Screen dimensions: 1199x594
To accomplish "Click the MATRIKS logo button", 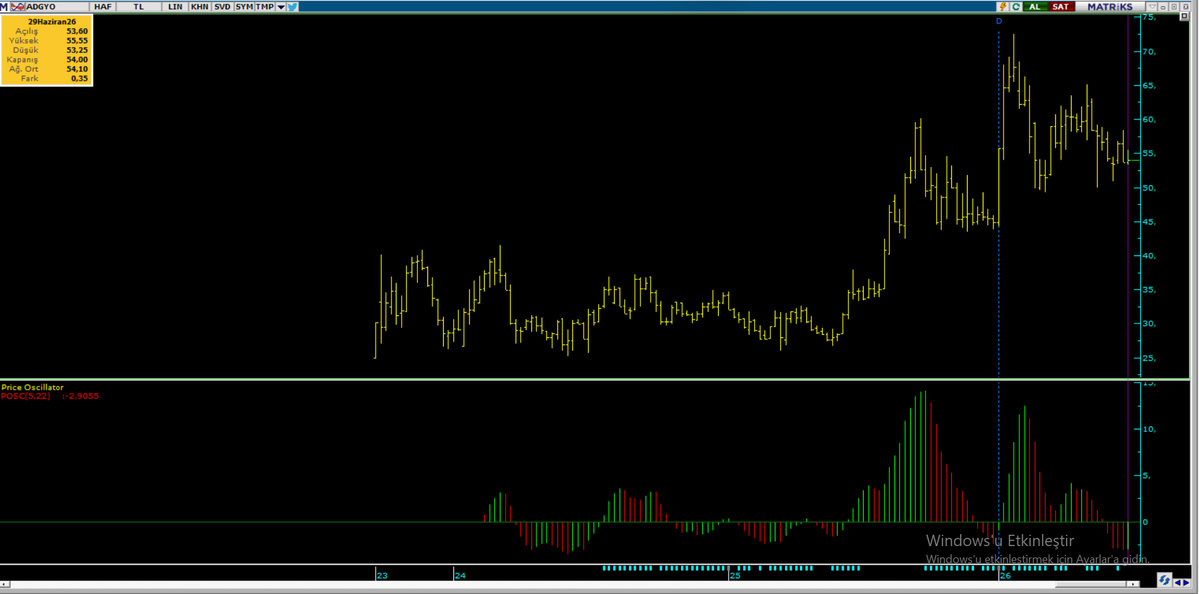I will point(1110,6).
